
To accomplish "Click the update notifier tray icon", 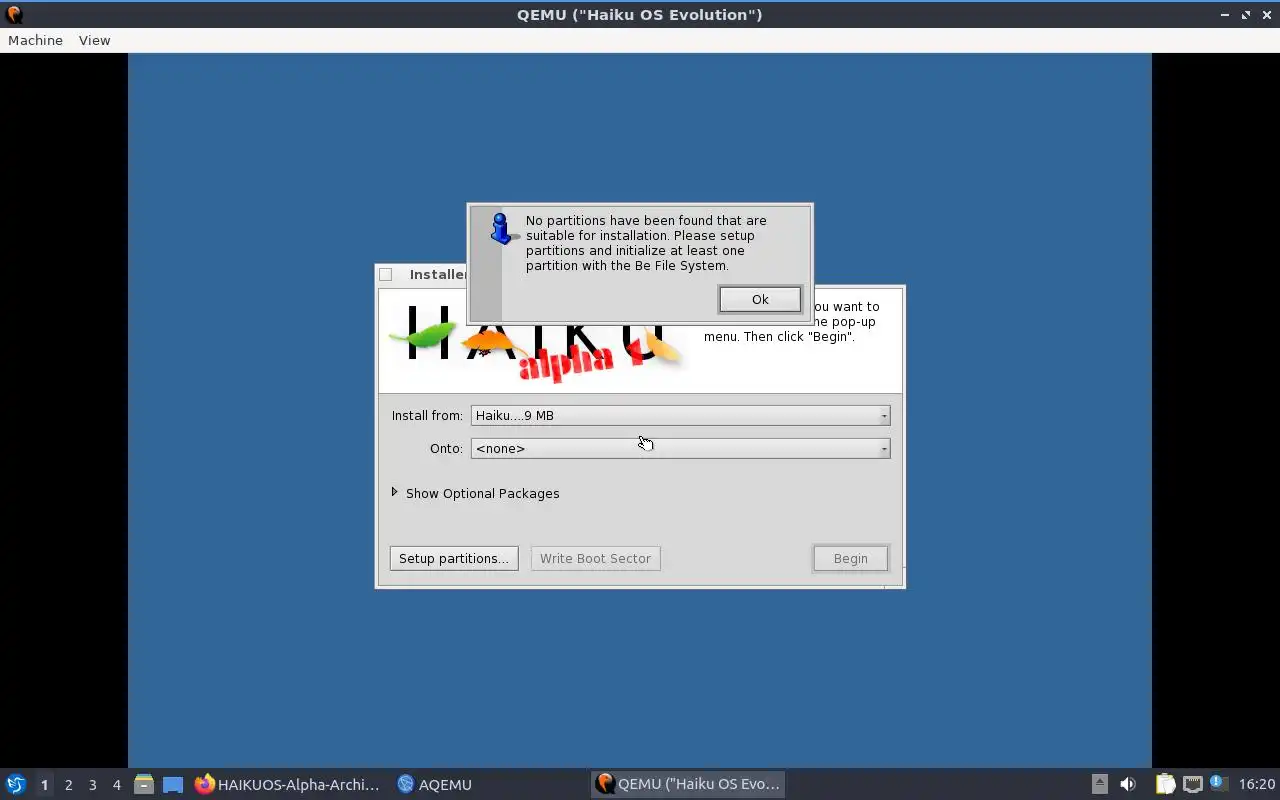I will point(1218,783).
